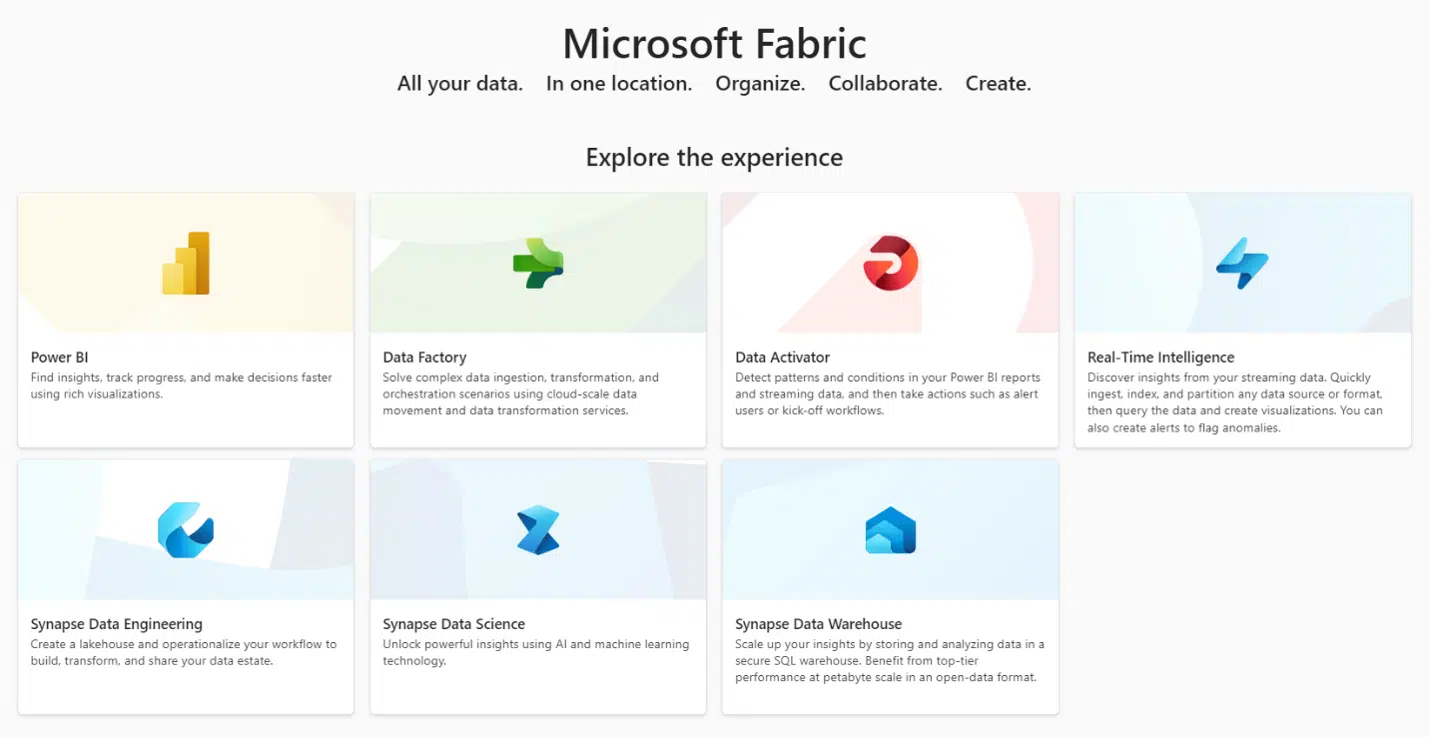This screenshot has width=1430, height=739.
Task: Click the yellow Power BI bar chart icon
Action: tap(186, 263)
